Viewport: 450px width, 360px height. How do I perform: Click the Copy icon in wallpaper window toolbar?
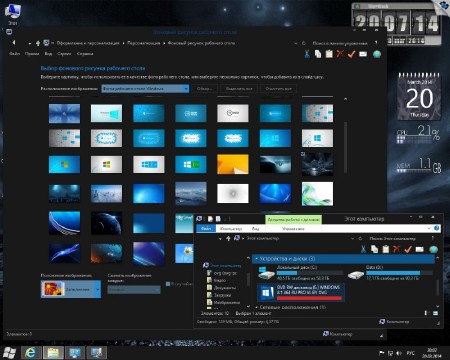pos(318,54)
